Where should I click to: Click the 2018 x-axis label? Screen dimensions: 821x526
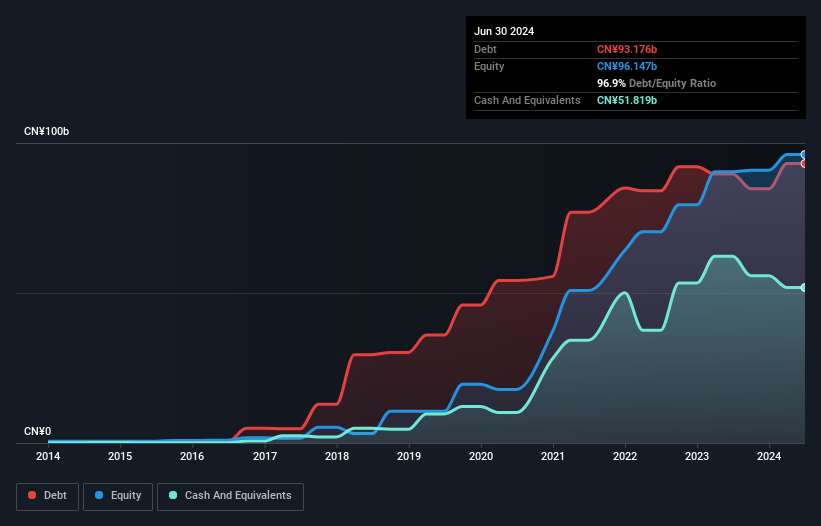click(337, 456)
